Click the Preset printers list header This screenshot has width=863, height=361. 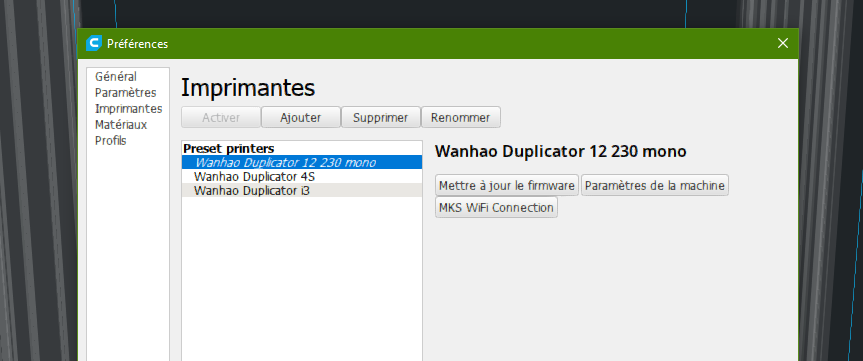228,149
